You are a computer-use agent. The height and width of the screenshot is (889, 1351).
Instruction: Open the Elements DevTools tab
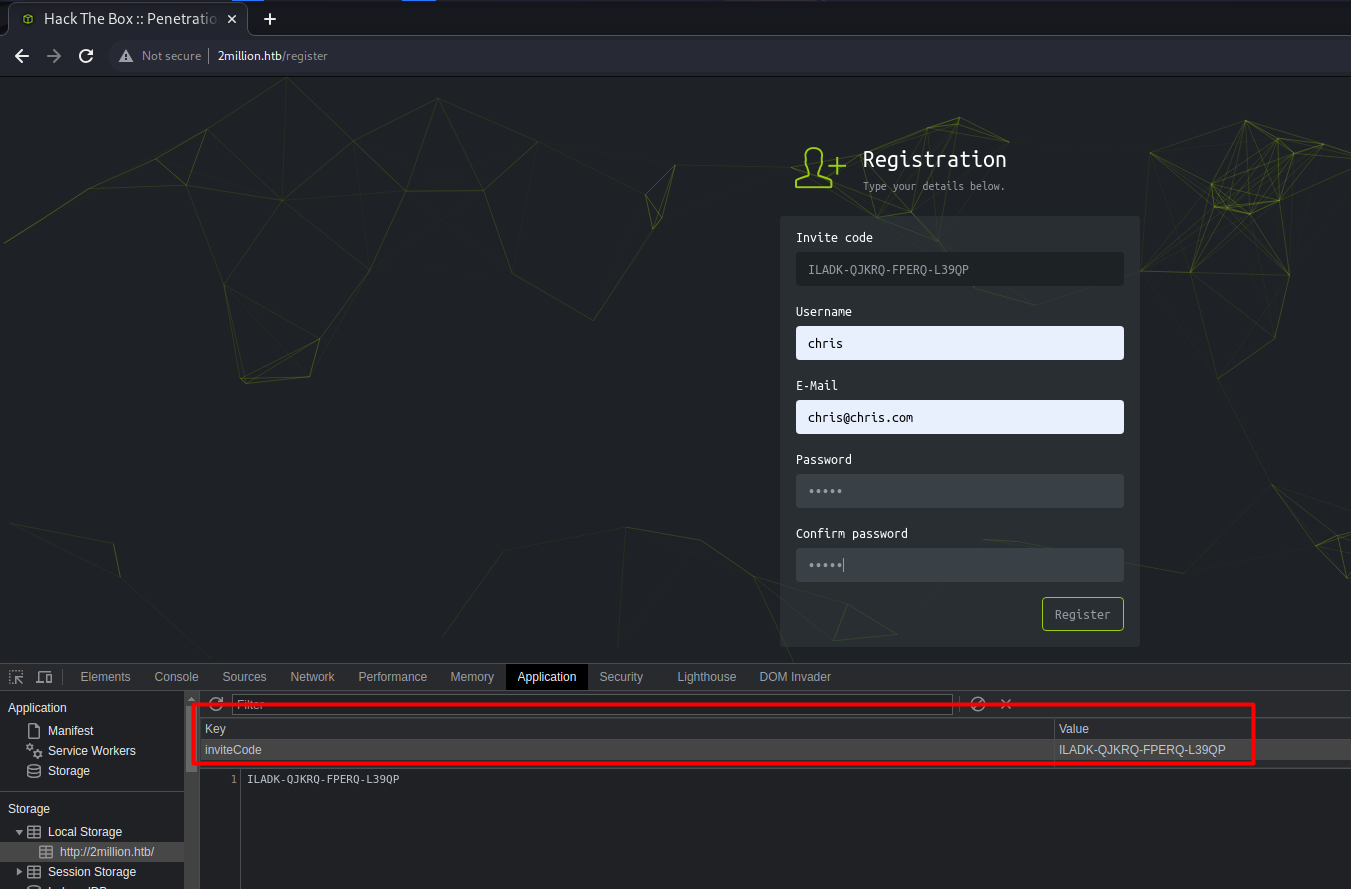[x=105, y=677]
